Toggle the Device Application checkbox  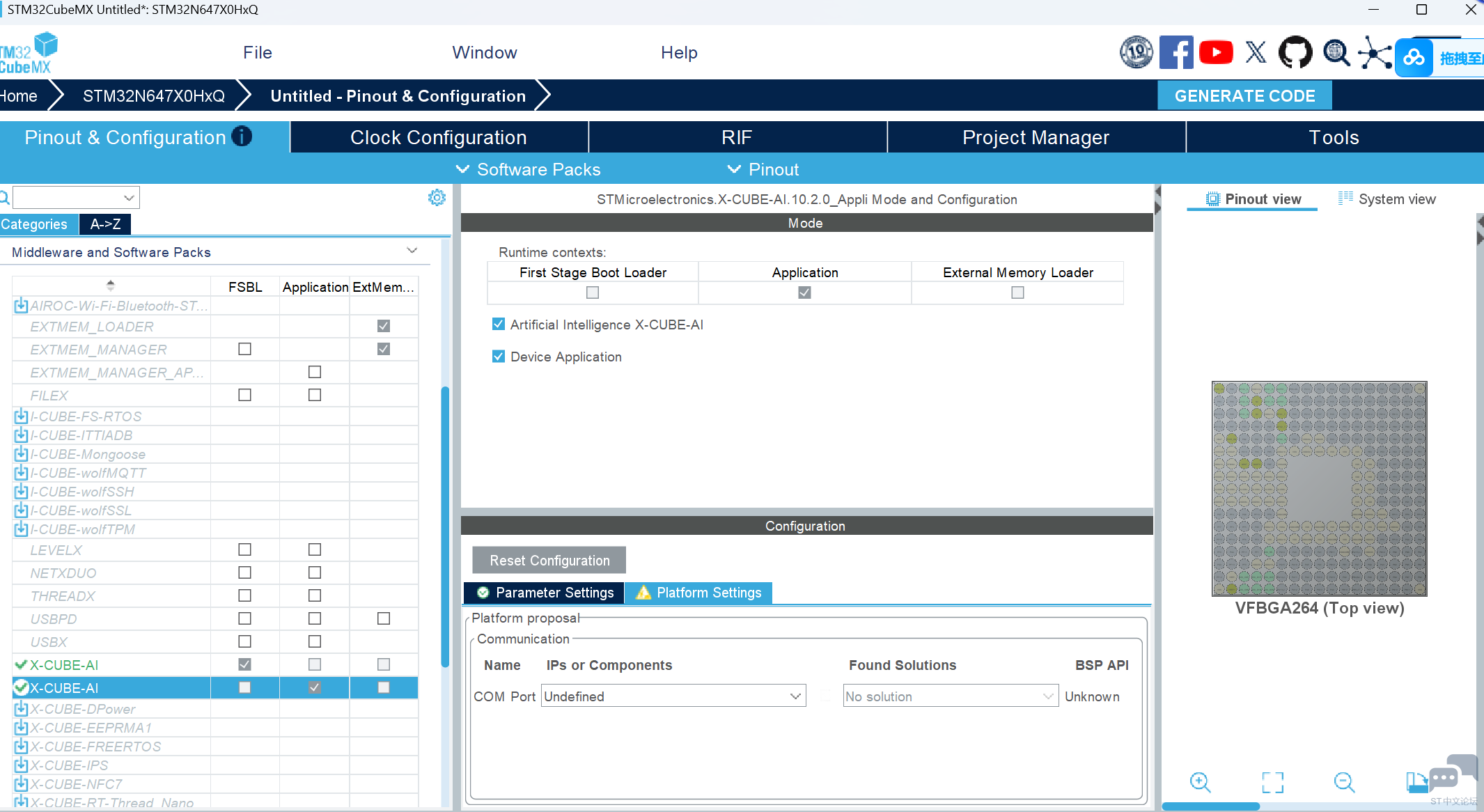pos(499,357)
